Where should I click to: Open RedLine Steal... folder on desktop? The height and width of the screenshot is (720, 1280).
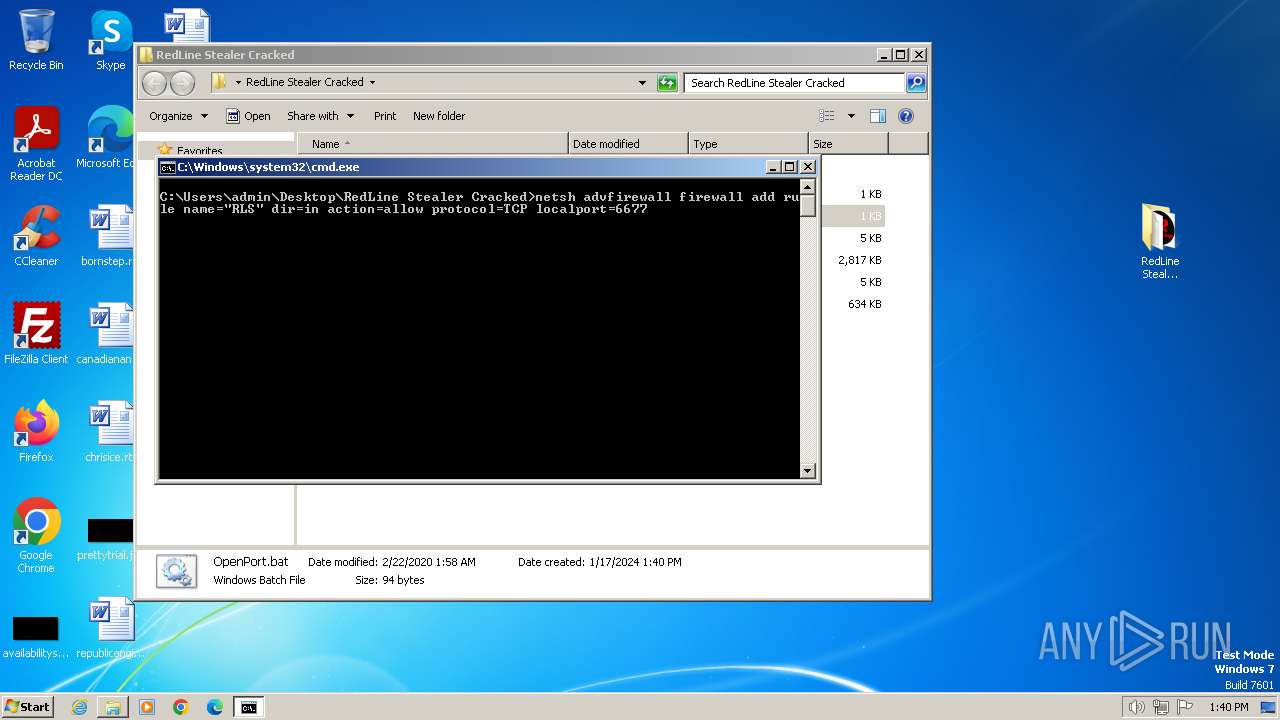click(1160, 242)
